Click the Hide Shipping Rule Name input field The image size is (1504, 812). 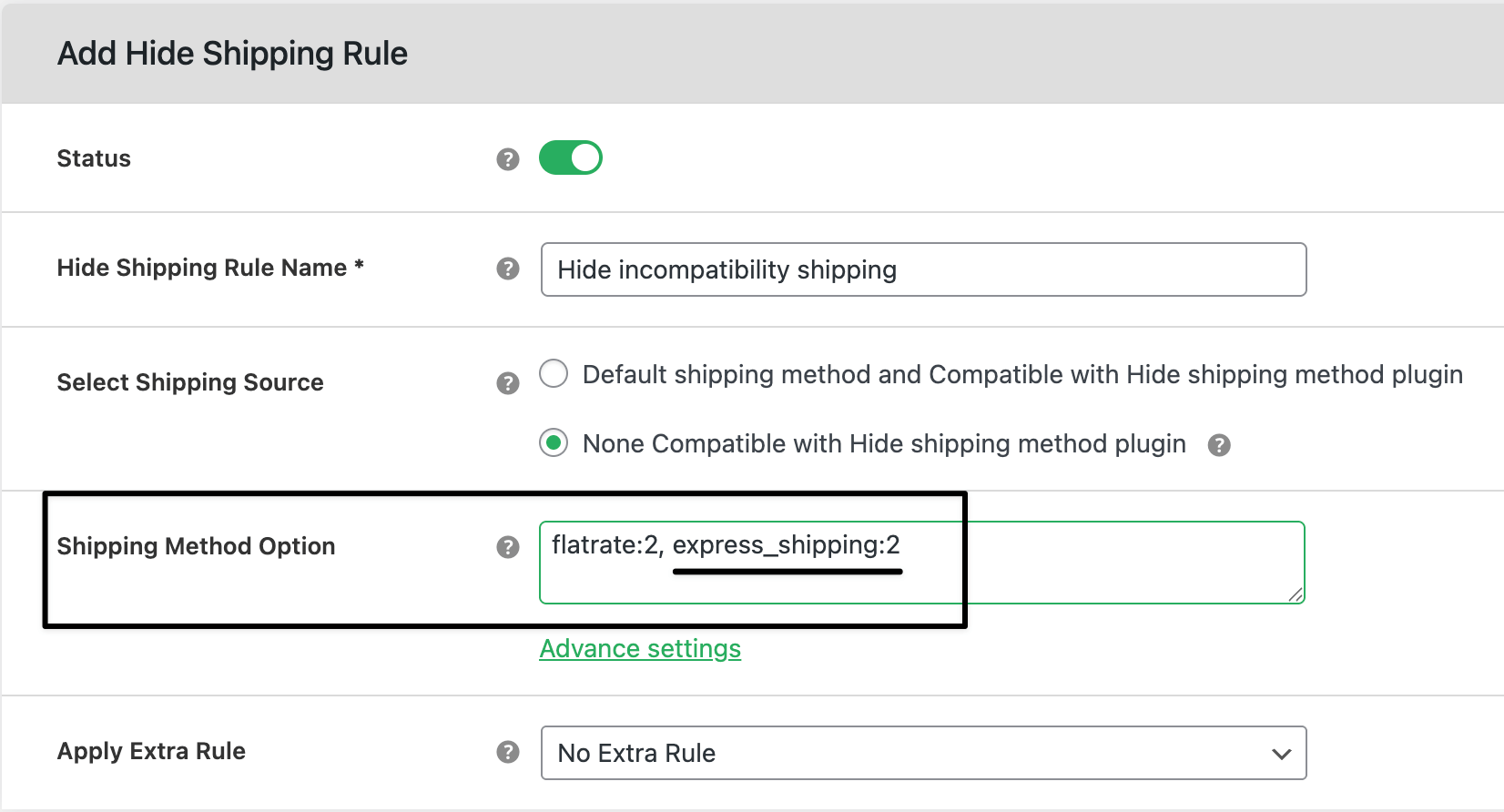(x=923, y=269)
